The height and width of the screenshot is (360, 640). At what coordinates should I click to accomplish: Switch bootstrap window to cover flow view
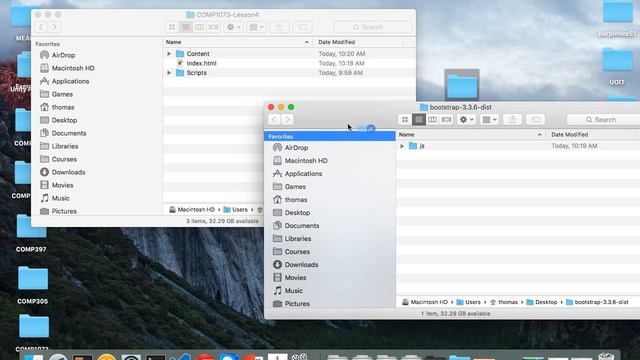tap(447, 120)
